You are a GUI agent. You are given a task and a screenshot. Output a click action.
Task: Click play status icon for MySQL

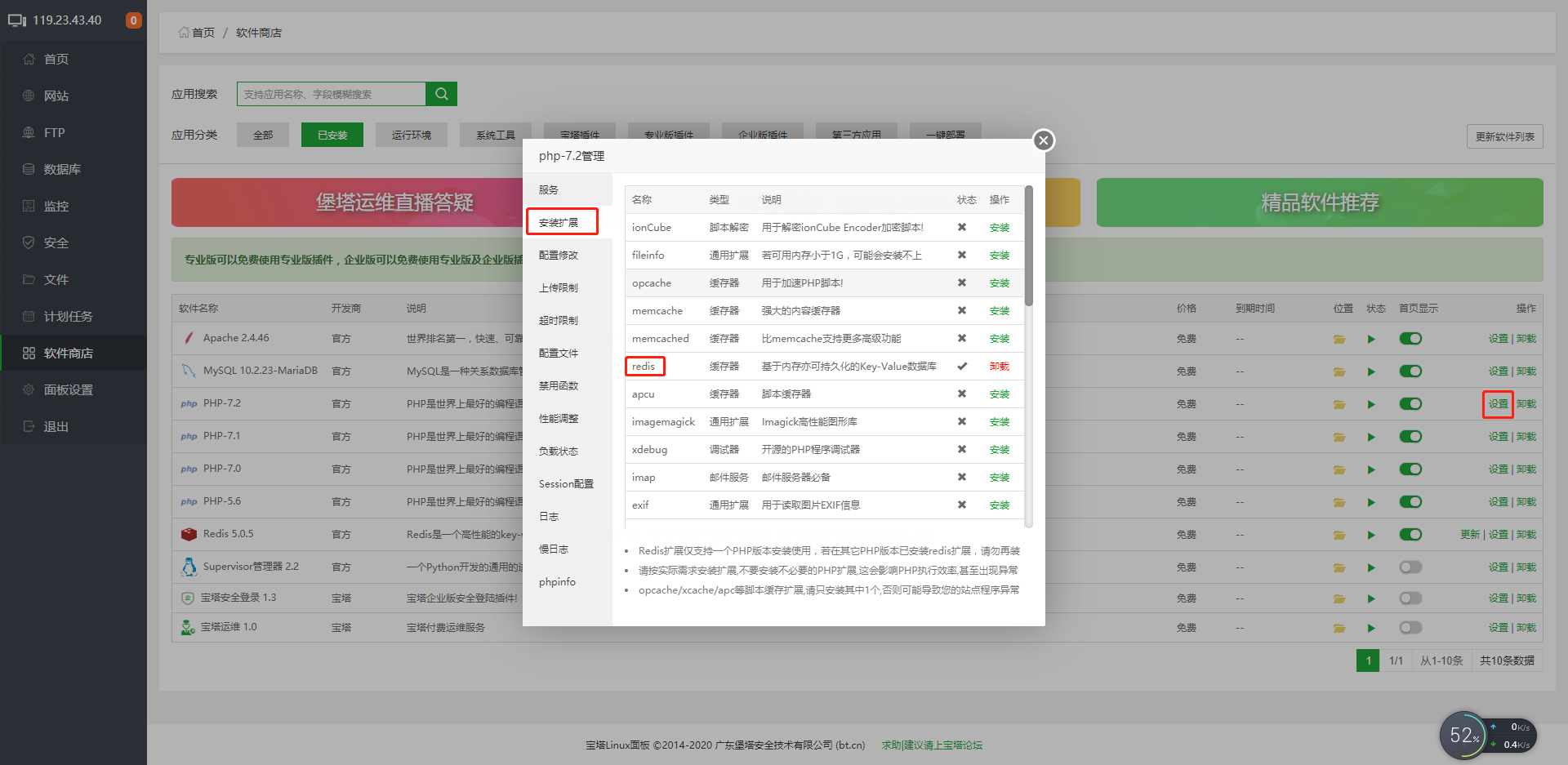pyautogui.click(x=1371, y=371)
